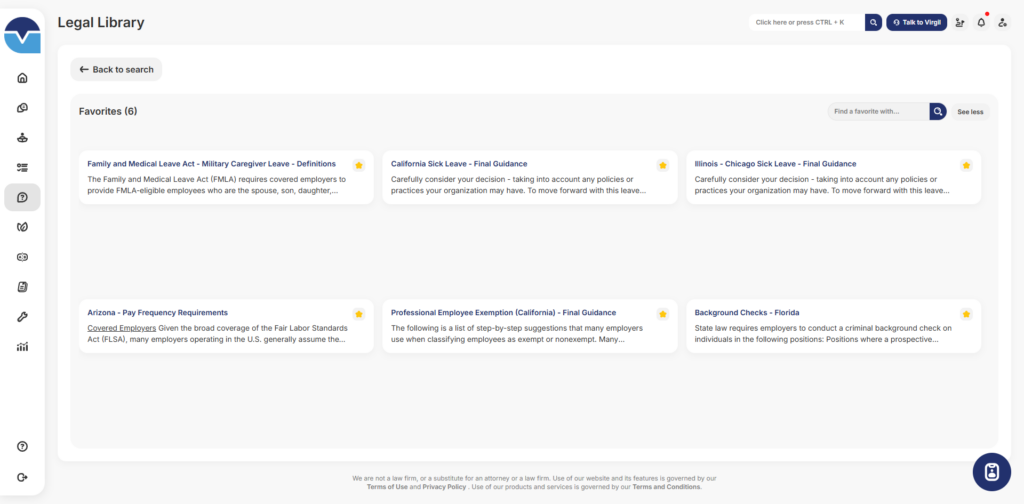Click the Back to search button

tap(116, 70)
